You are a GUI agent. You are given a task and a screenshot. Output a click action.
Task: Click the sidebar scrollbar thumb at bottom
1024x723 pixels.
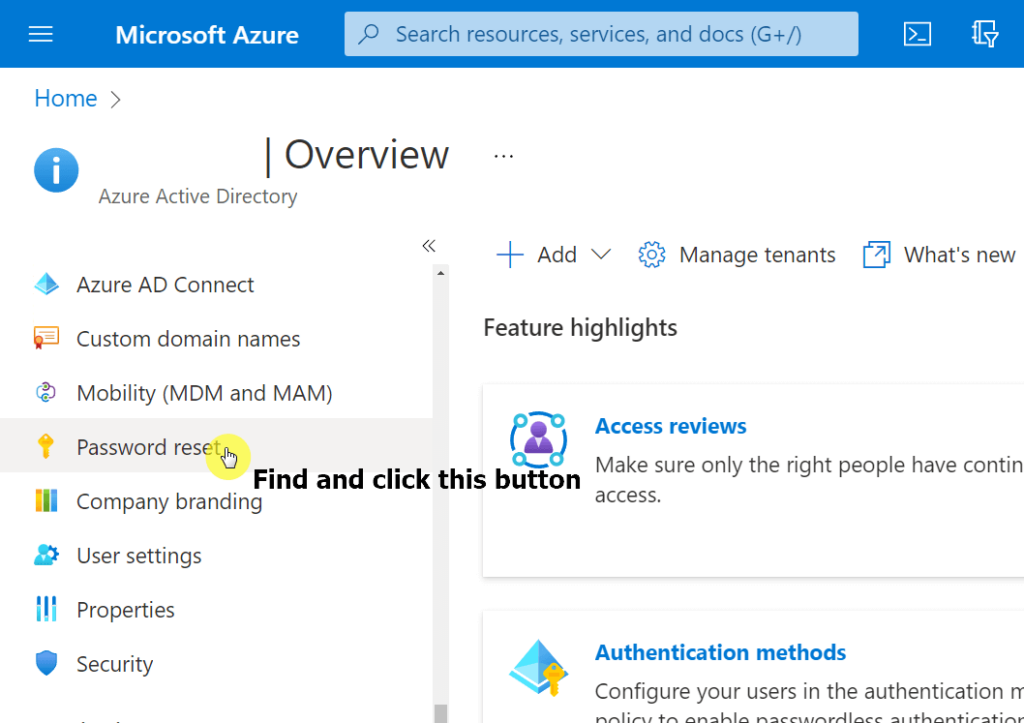pos(441,713)
